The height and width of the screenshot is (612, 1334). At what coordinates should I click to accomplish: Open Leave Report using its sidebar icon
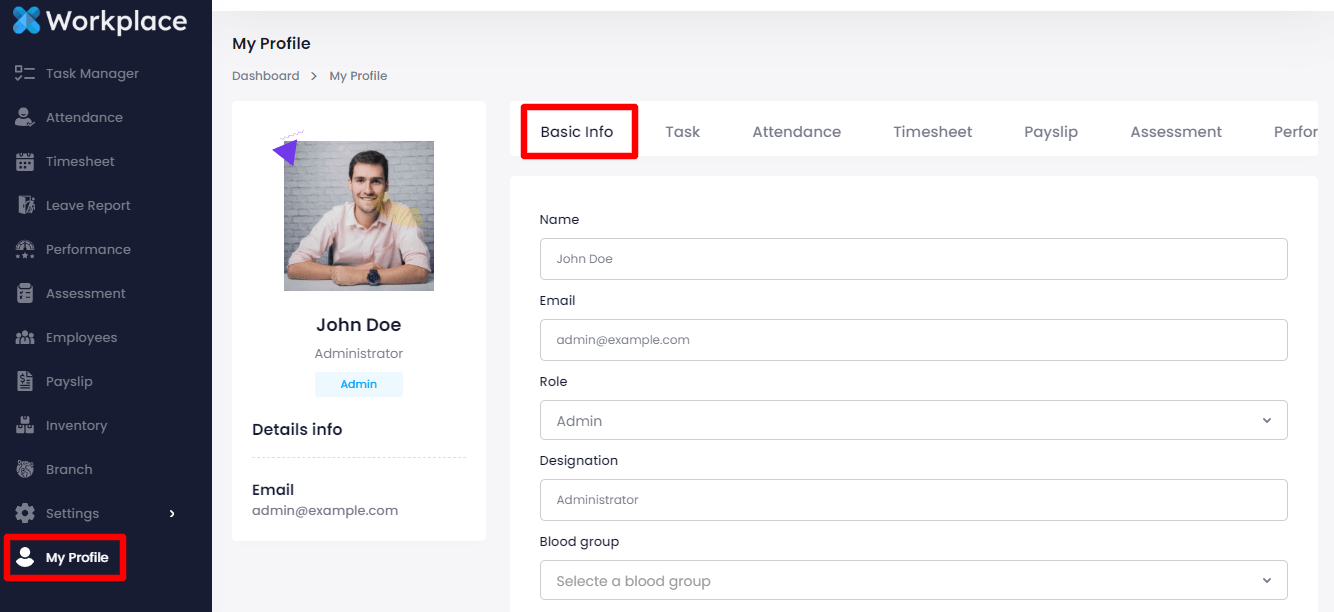pyautogui.click(x=25, y=205)
